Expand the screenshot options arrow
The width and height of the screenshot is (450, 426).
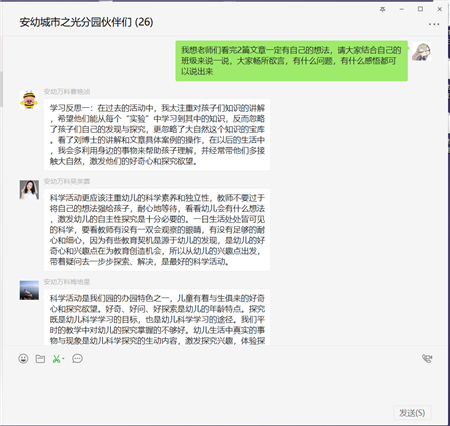coord(63,359)
